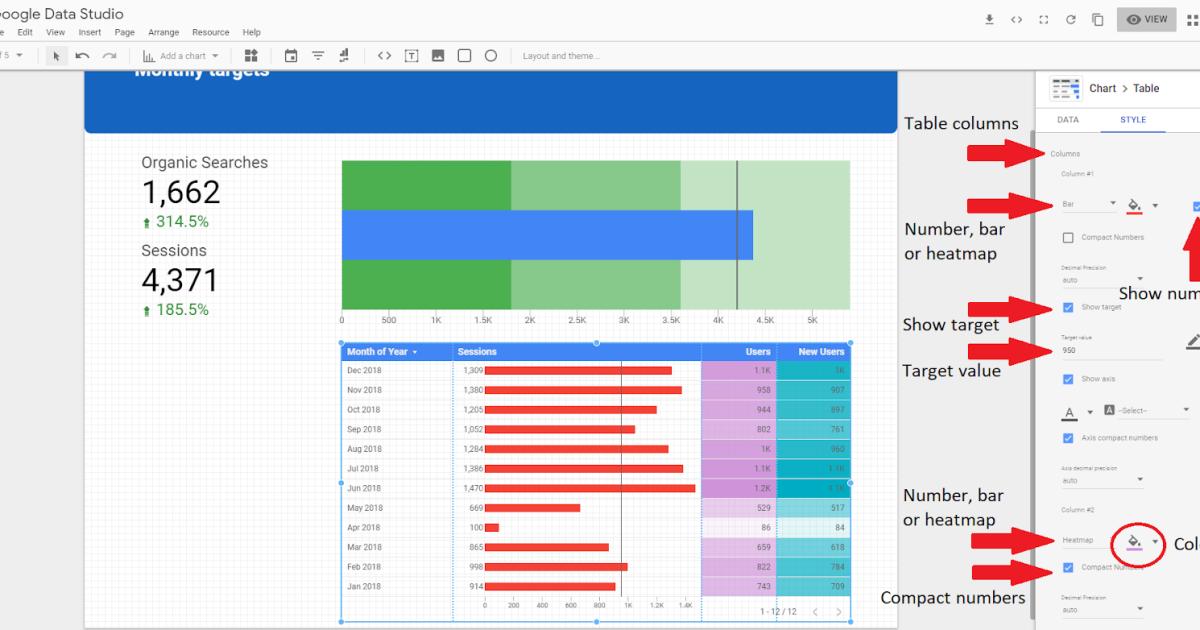The width and height of the screenshot is (1200, 630).
Task: Insert a circle shape
Action: (x=491, y=56)
